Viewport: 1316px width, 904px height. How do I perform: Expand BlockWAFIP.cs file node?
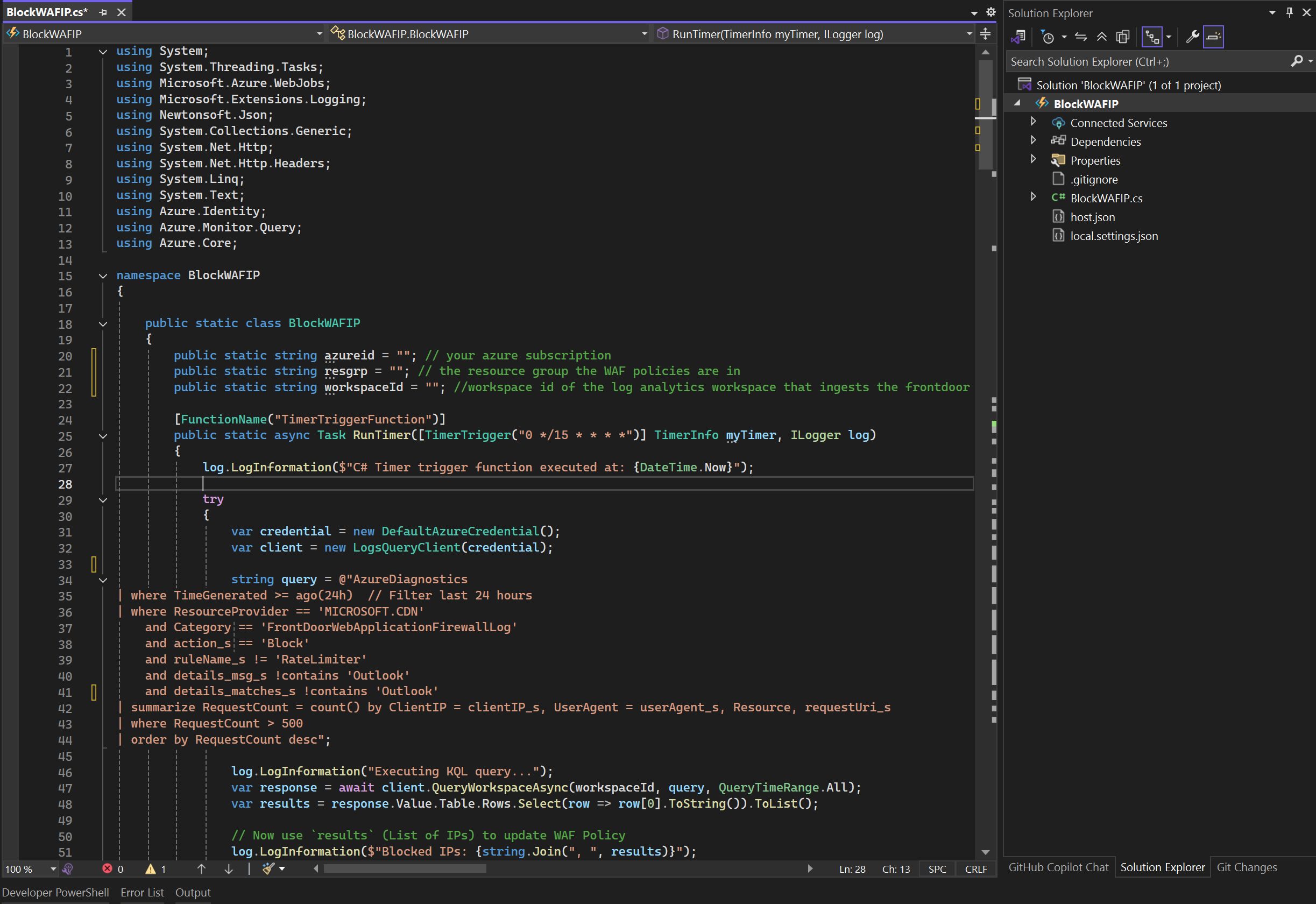click(1033, 196)
